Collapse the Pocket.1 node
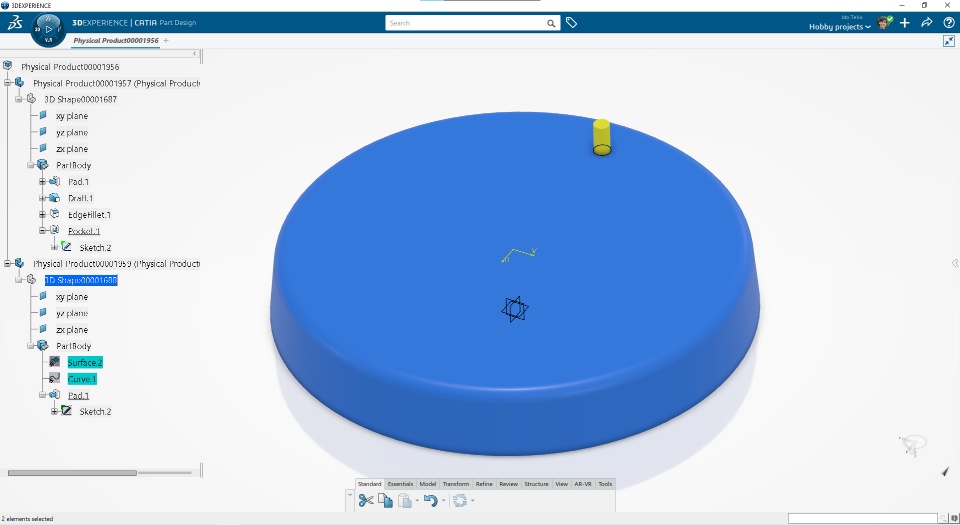The width and height of the screenshot is (960, 525). coord(42,231)
